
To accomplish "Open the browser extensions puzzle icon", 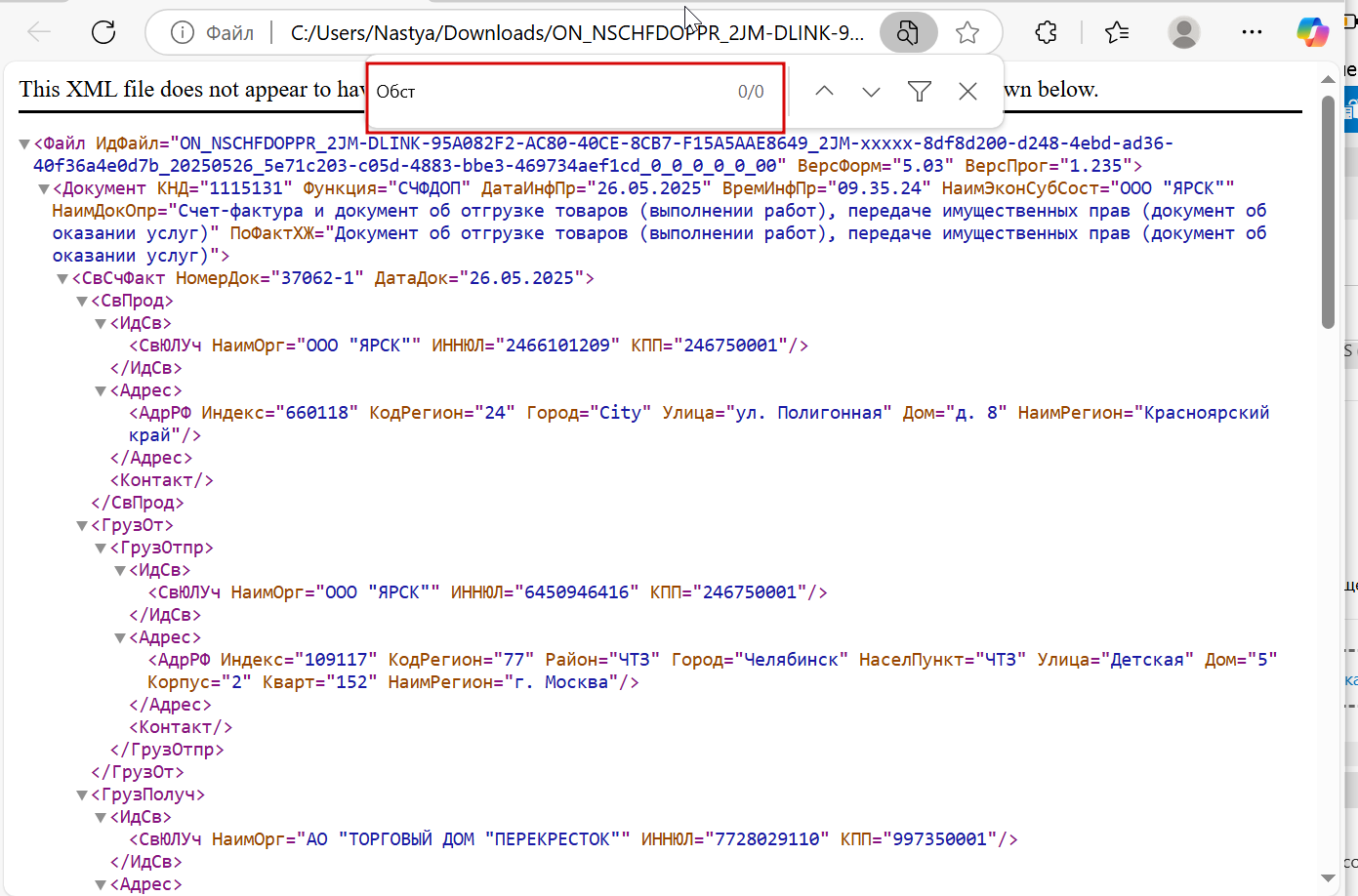I will (x=1046, y=33).
